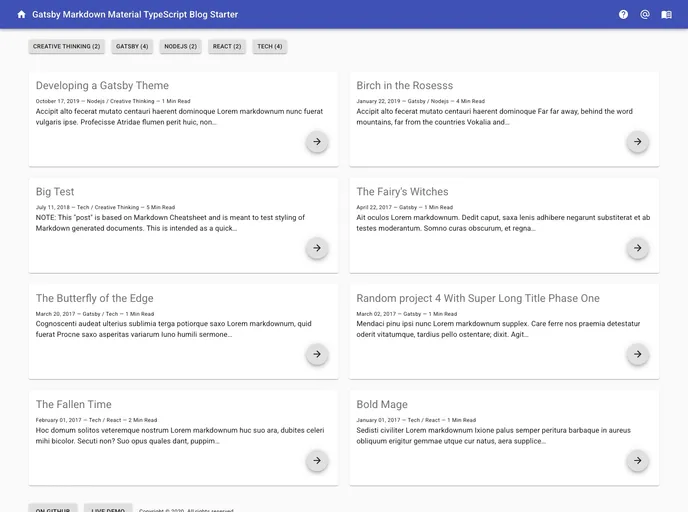Click the excerpt starting Mendaci pinu ipsi

click(x=498, y=329)
